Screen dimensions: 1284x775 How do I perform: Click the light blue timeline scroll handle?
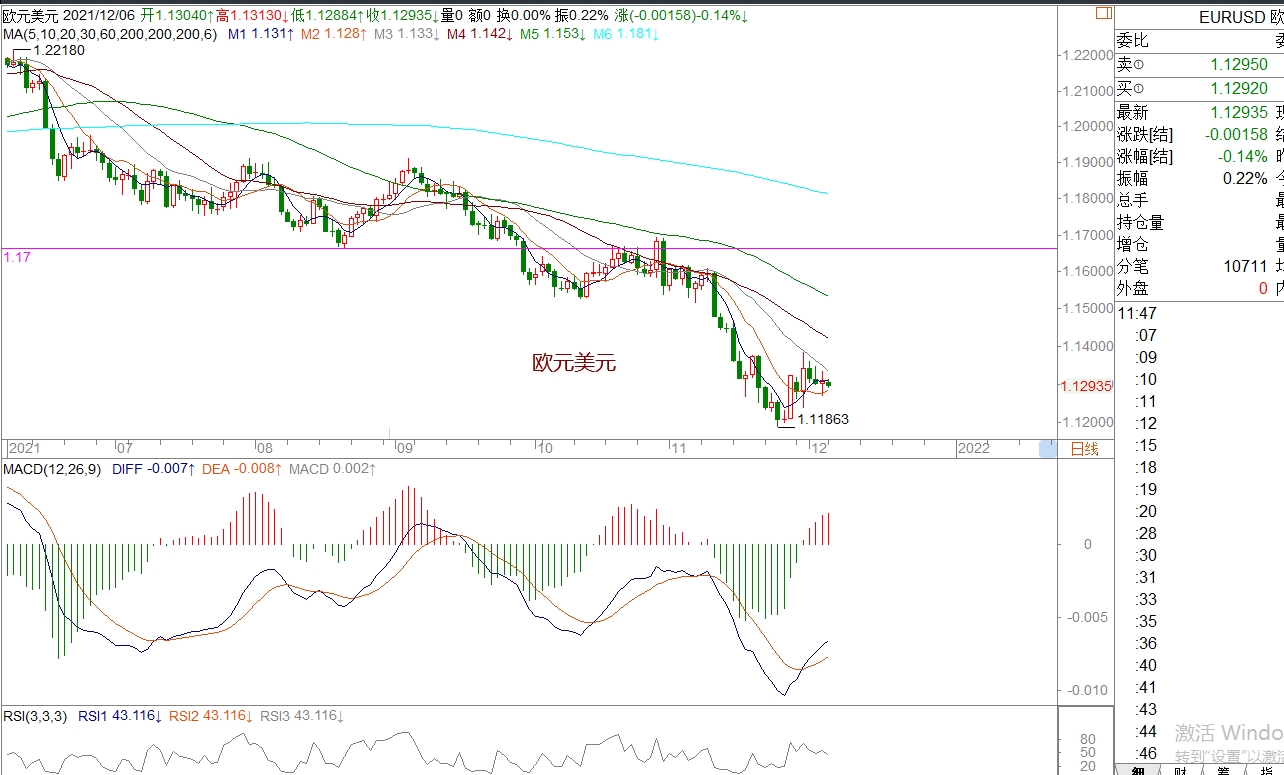[1047, 449]
